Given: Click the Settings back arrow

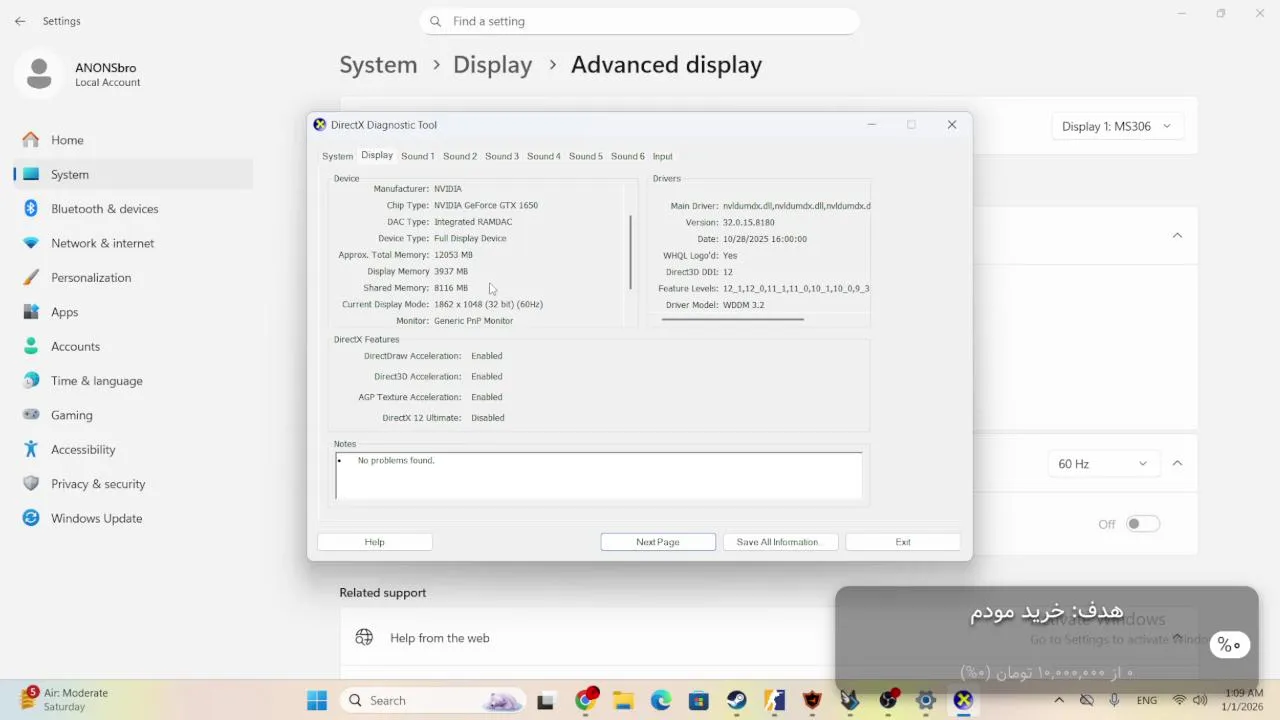Looking at the screenshot, I should click(20, 21).
